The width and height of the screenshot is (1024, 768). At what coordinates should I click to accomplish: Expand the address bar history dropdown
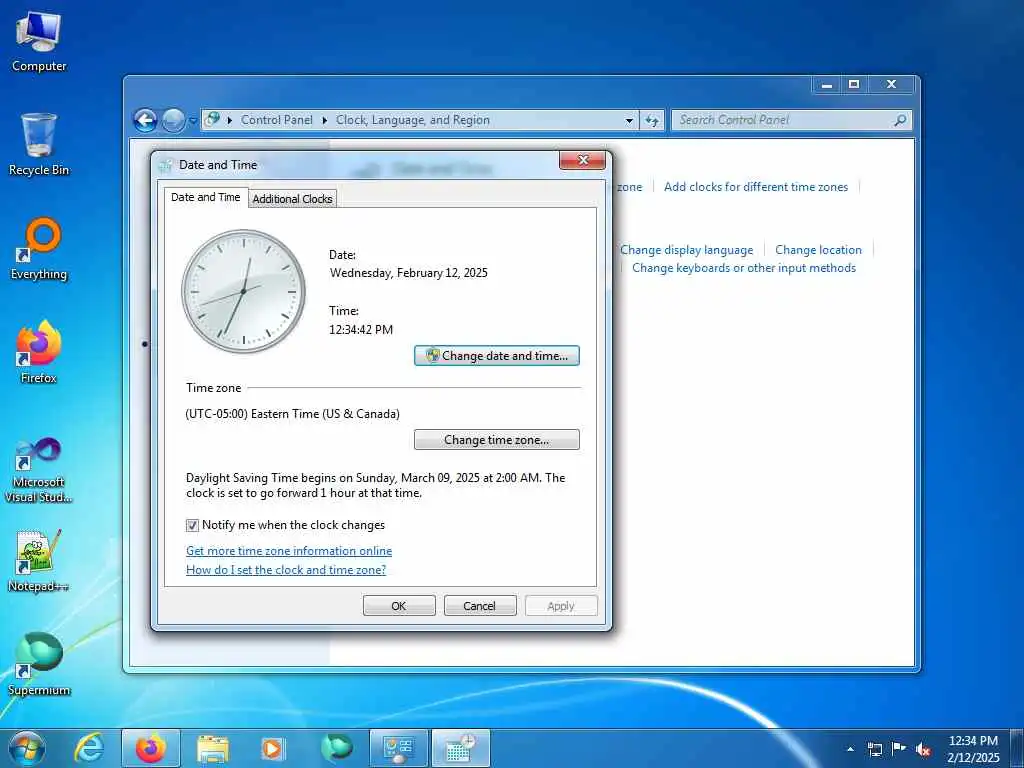[x=629, y=120]
